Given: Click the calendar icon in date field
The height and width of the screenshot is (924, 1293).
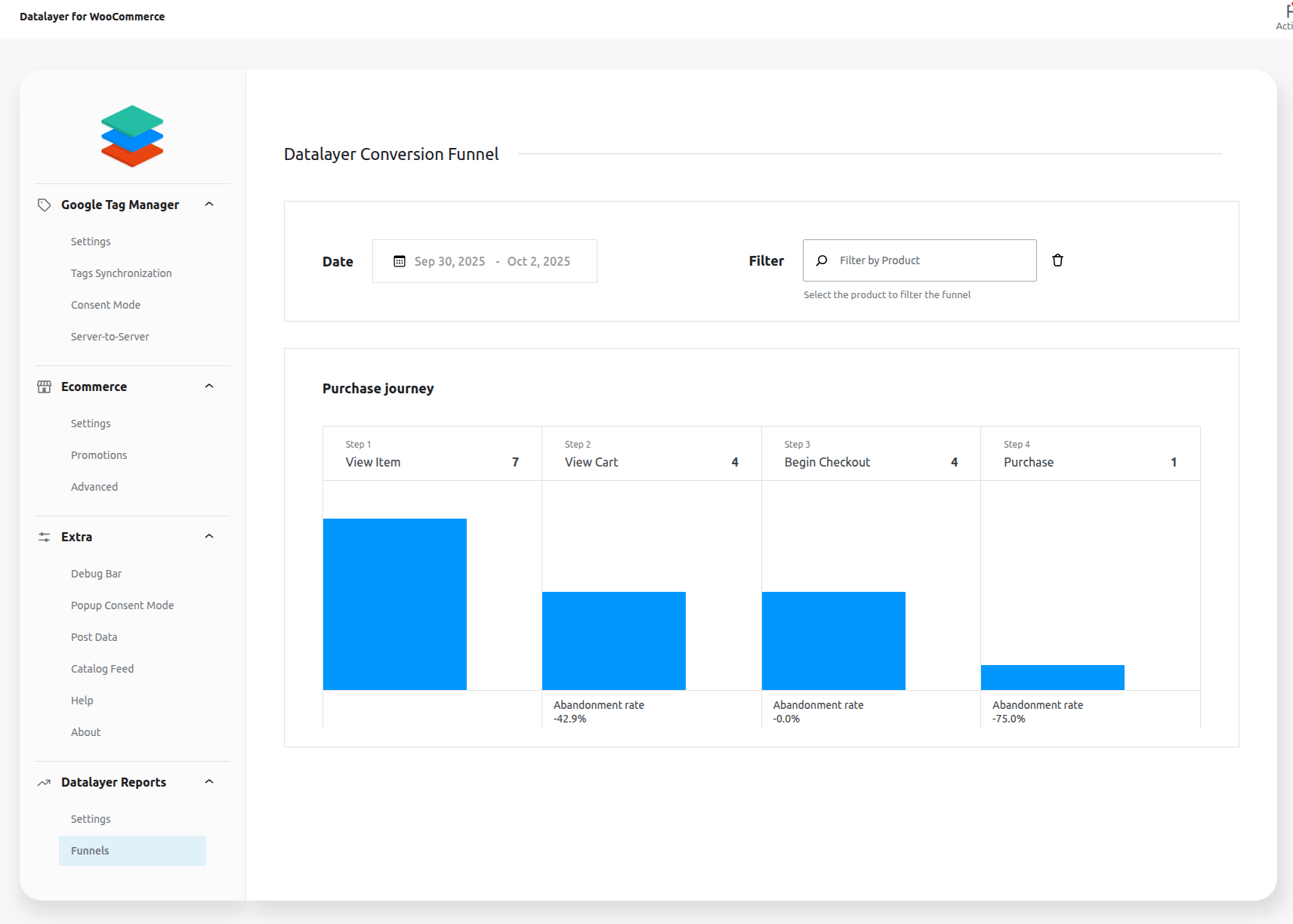Looking at the screenshot, I should pos(400,261).
